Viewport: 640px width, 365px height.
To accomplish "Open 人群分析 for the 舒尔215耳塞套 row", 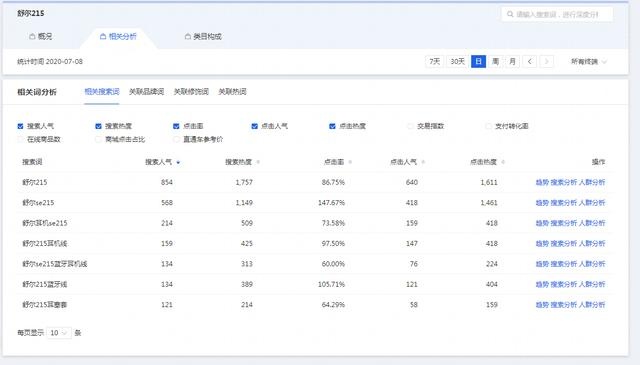I will click(592, 305).
